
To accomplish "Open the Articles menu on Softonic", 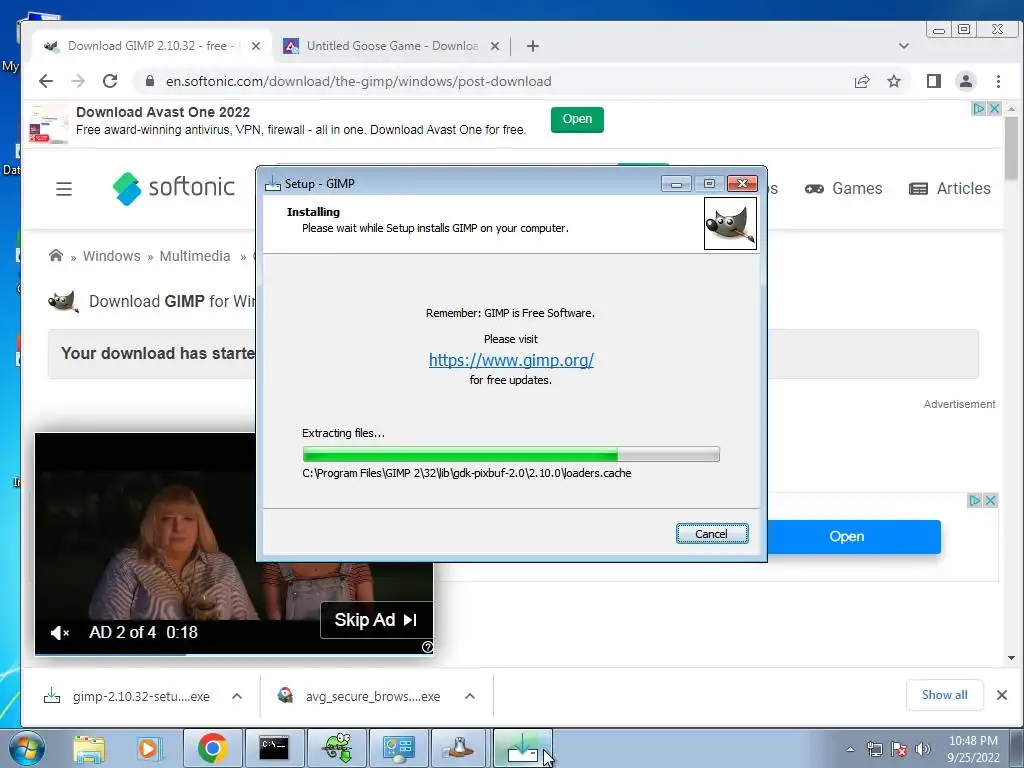I will pyautogui.click(x=950, y=189).
